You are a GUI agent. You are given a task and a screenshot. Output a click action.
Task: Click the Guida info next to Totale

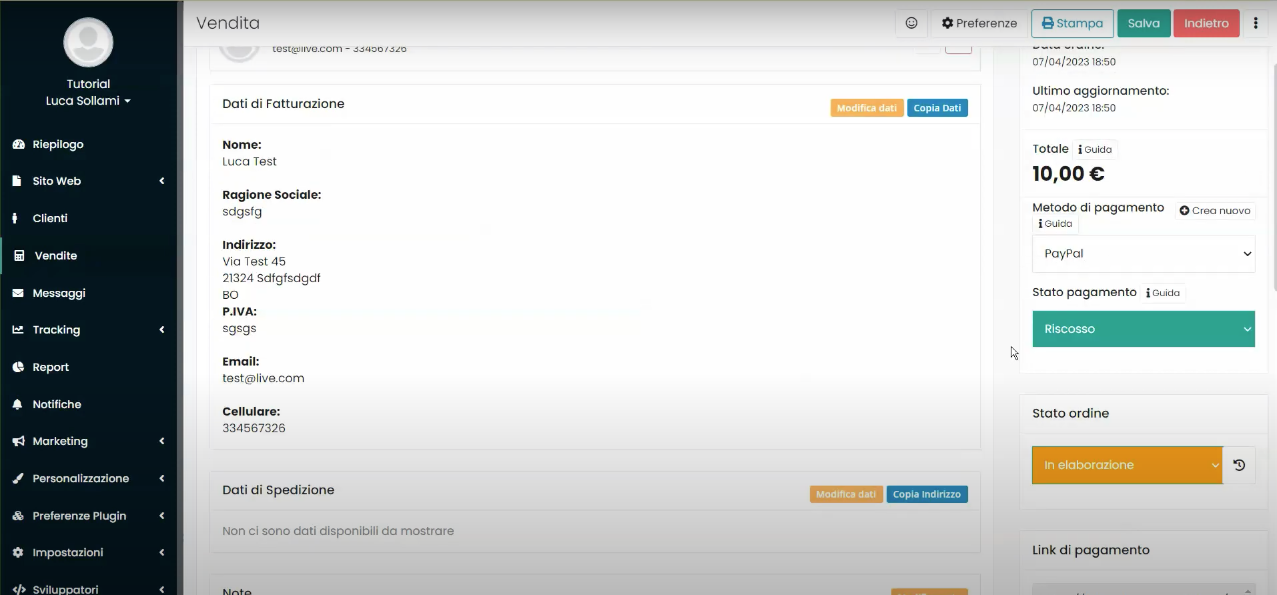click(1094, 149)
